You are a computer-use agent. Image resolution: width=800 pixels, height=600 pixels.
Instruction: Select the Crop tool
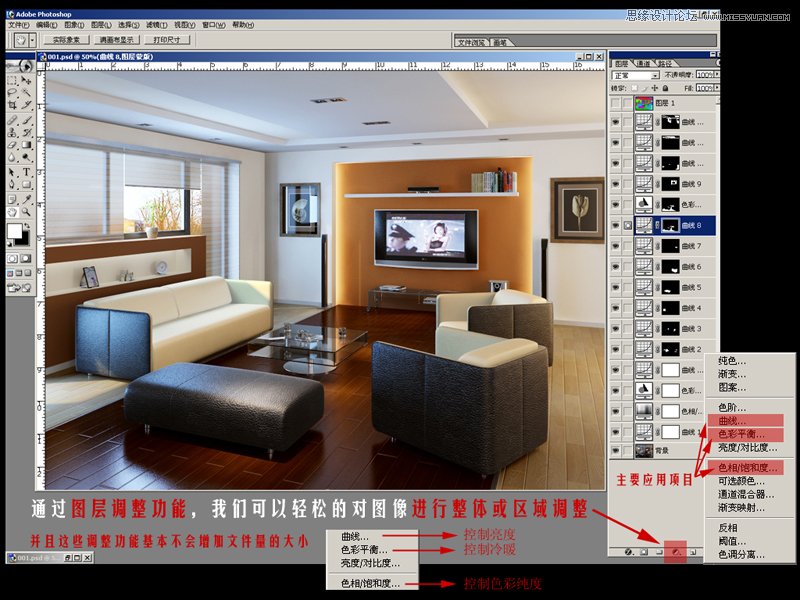12,105
